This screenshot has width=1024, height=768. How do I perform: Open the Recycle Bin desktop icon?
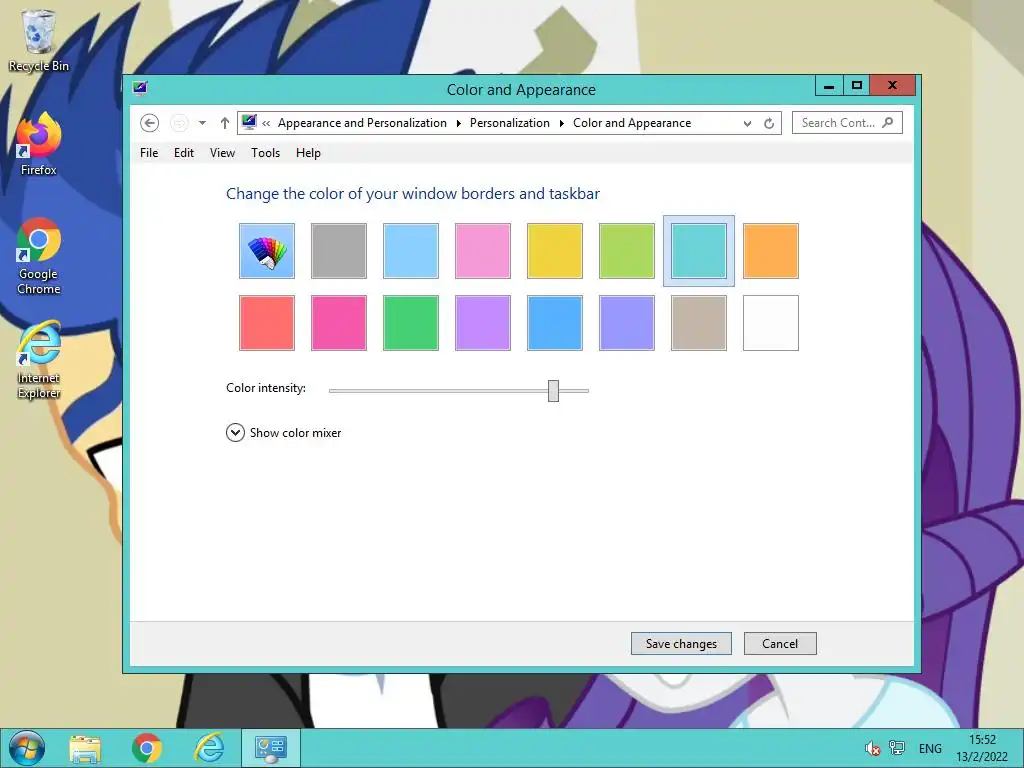click(x=39, y=40)
